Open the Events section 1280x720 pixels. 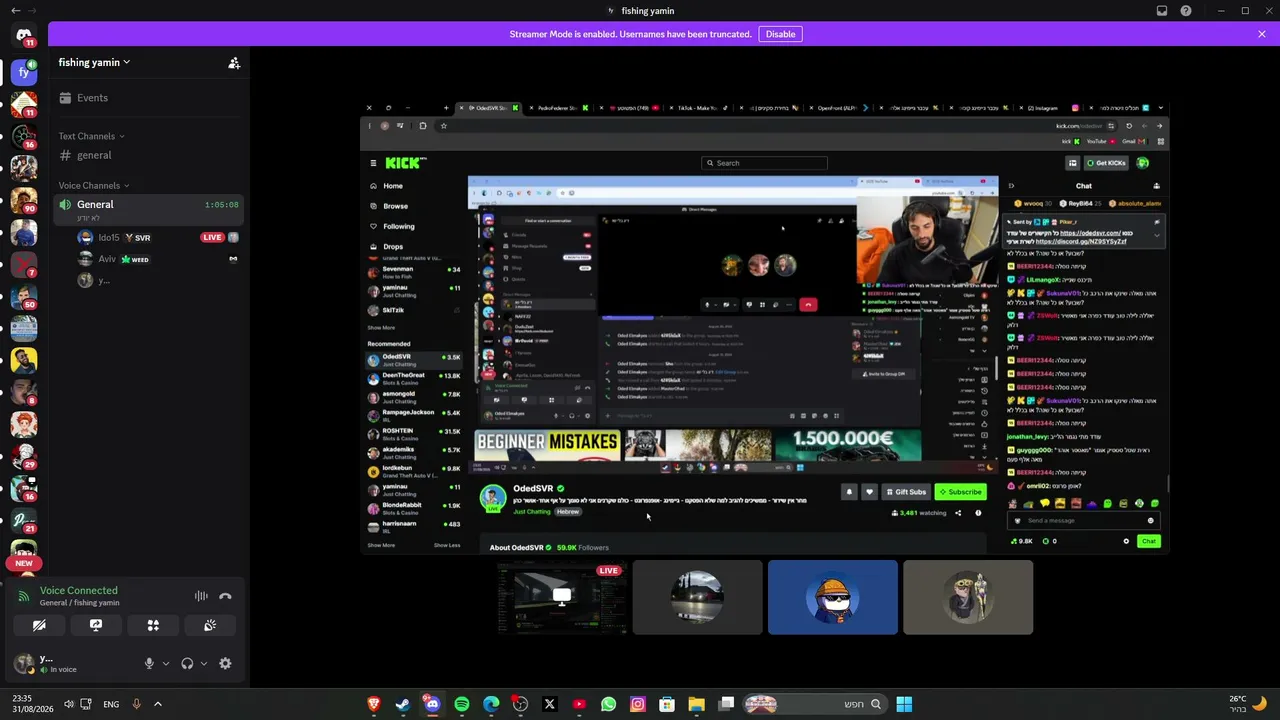coord(148,98)
